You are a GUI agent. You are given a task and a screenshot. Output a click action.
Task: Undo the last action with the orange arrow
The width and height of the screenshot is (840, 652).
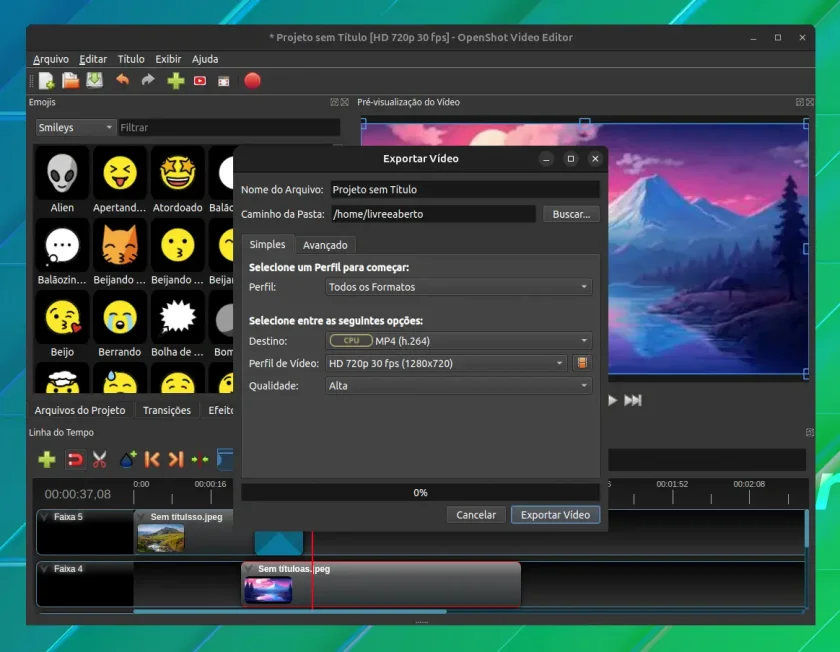[x=123, y=81]
